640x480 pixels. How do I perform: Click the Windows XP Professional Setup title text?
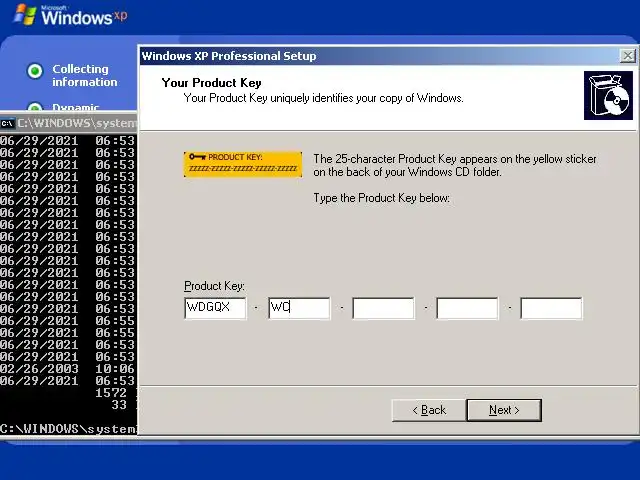coord(229,56)
